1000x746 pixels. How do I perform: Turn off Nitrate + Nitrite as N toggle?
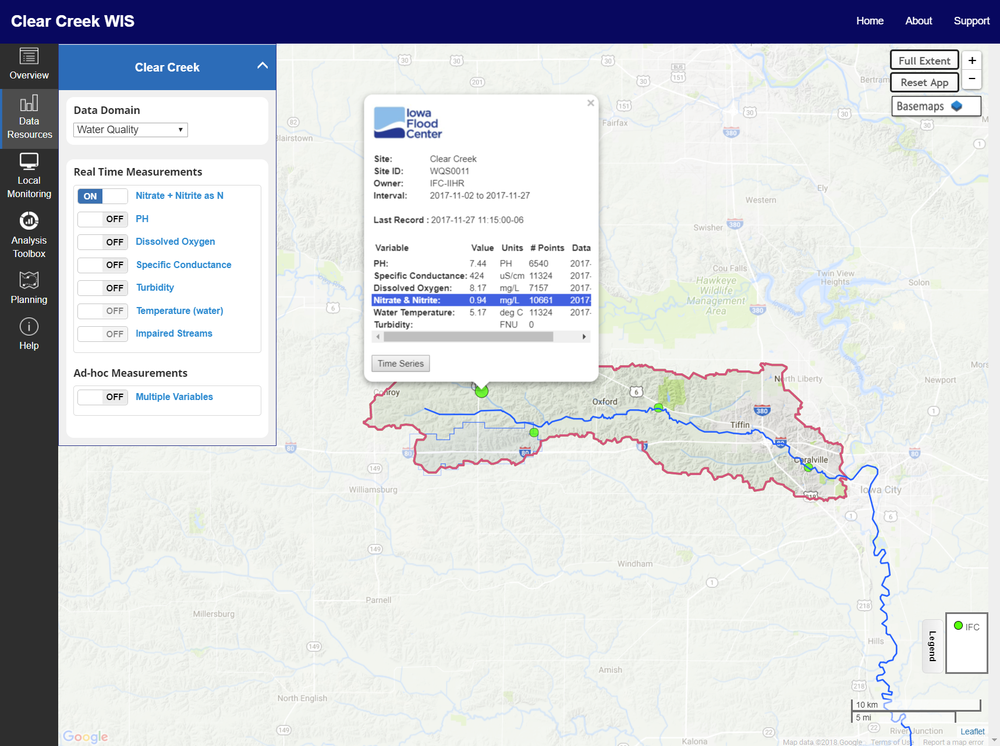[102, 196]
